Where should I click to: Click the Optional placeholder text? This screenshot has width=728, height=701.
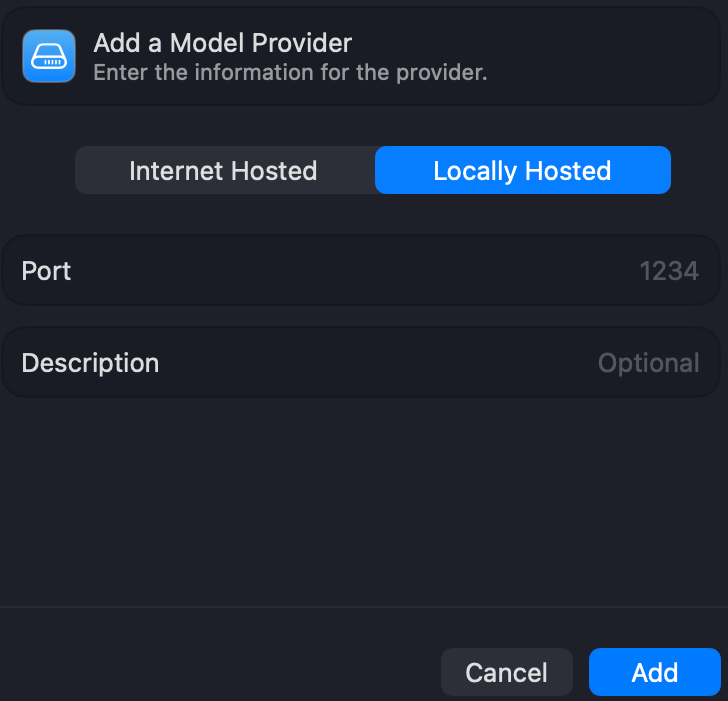coord(648,363)
